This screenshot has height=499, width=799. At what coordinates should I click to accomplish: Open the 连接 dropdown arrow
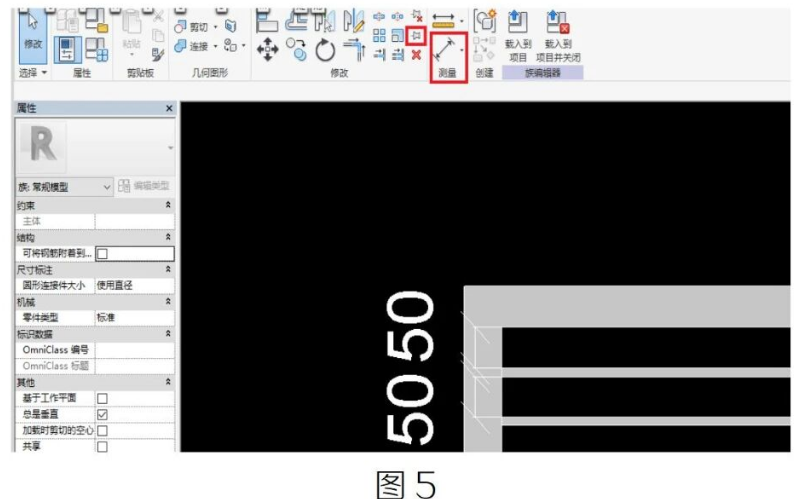pos(215,46)
